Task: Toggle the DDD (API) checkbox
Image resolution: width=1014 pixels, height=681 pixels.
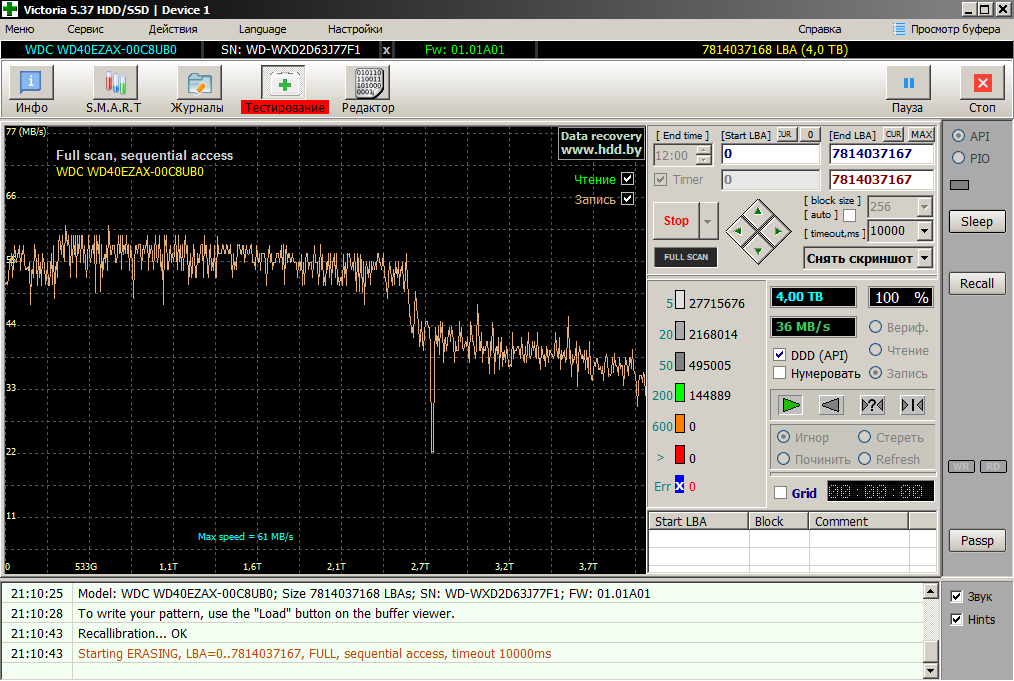Action: [x=780, y=355]
